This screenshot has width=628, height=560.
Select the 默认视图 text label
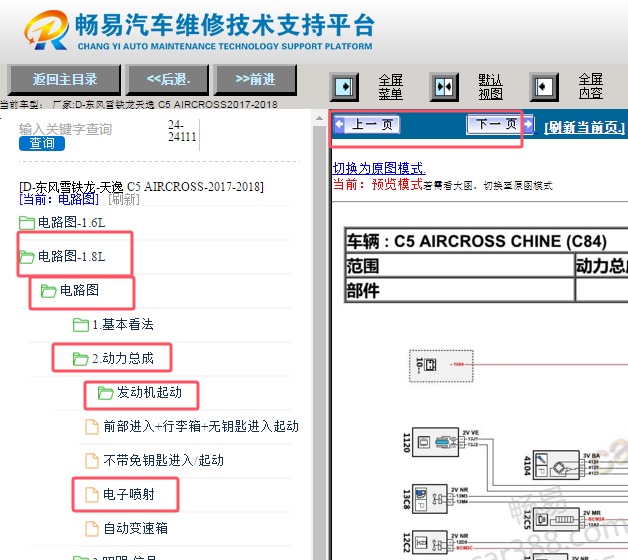(x=490, y=87)
